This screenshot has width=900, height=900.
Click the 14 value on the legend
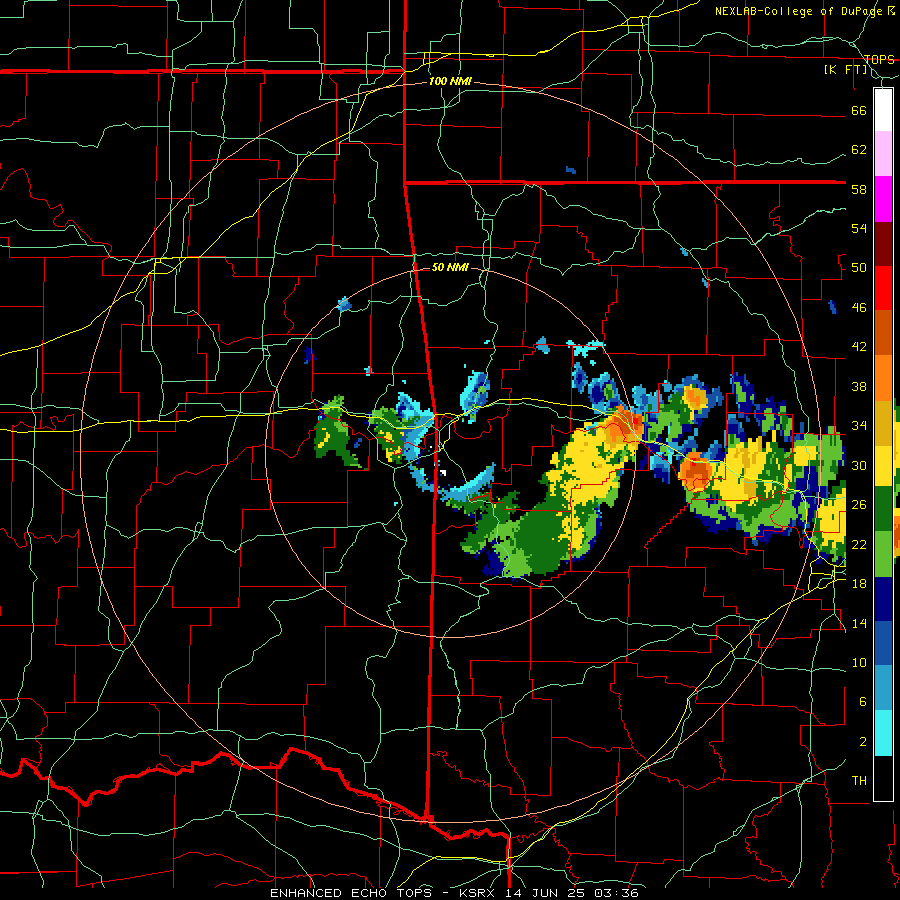[859, 623]
